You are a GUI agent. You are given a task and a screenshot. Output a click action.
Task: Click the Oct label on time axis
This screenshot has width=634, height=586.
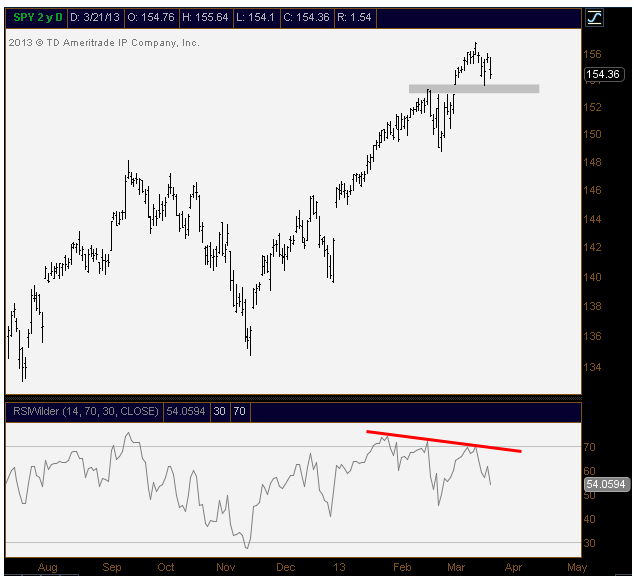(166, 567)
